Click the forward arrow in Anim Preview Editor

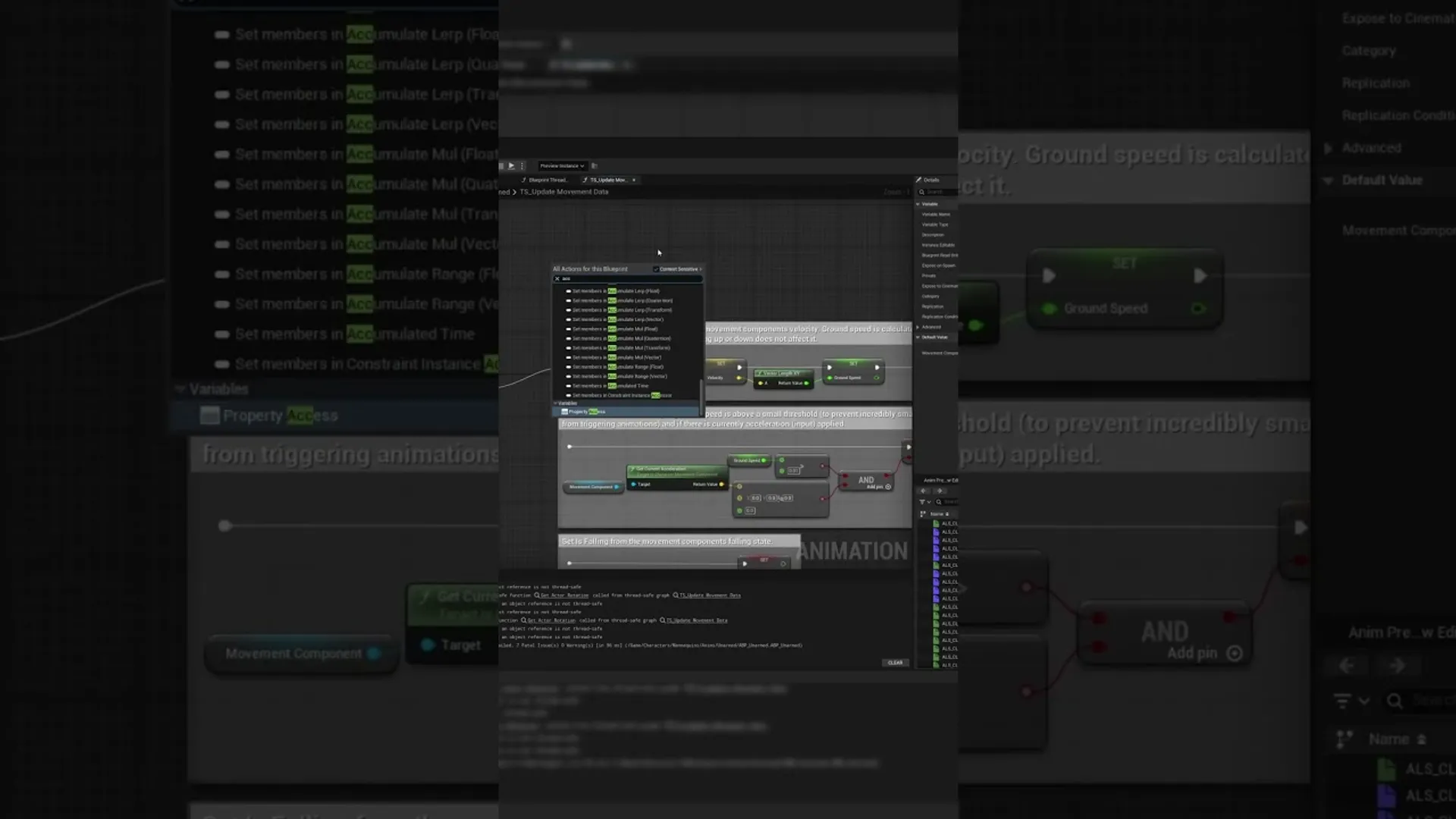[x=939, y=491]
